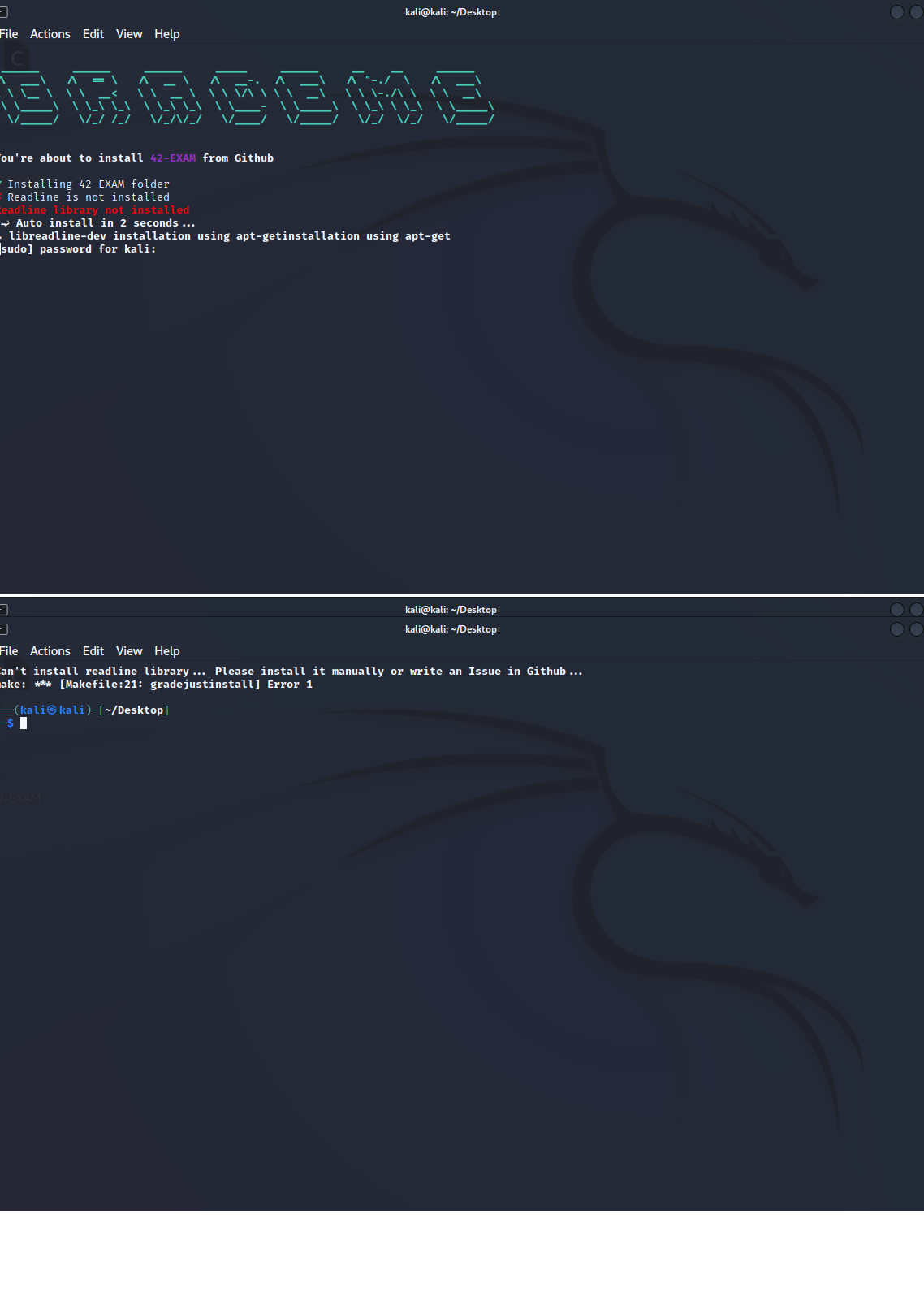The height and width of the screenshot is (1300, 924).
Task: Place cursor at the $ shell prompt
Action: [24, 723]
